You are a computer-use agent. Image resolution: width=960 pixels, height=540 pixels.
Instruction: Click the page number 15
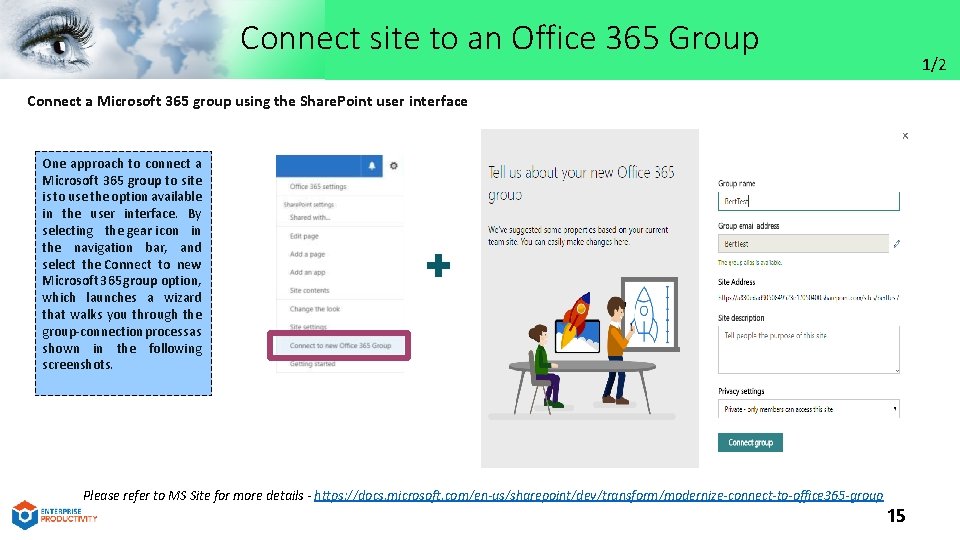pyautogui.click(x=896, y=516)
